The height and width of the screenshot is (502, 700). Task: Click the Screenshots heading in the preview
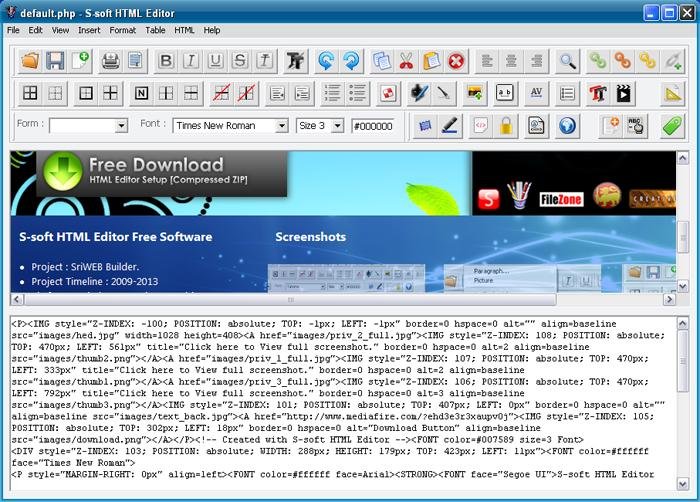pos(310,237)
